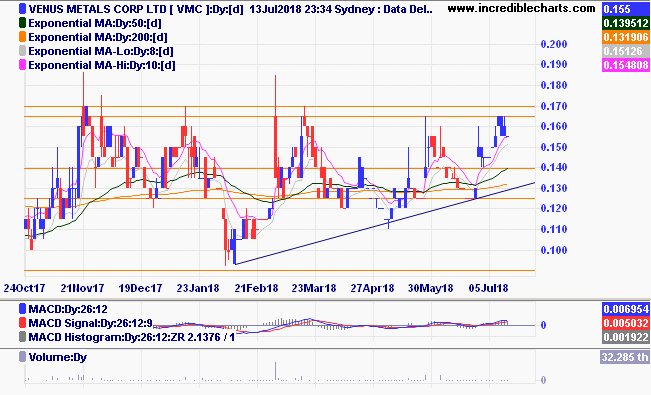651x395 pixels.
Task: Click the 0.001922 MACD Histogram value box
Action: (x=626, y=337)
